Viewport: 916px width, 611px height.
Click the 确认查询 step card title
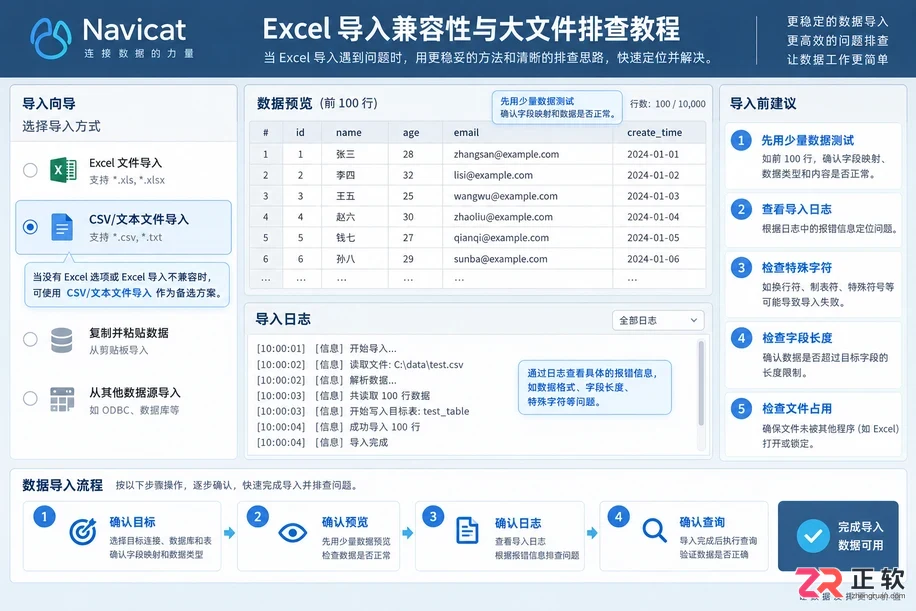click(702, 522)
